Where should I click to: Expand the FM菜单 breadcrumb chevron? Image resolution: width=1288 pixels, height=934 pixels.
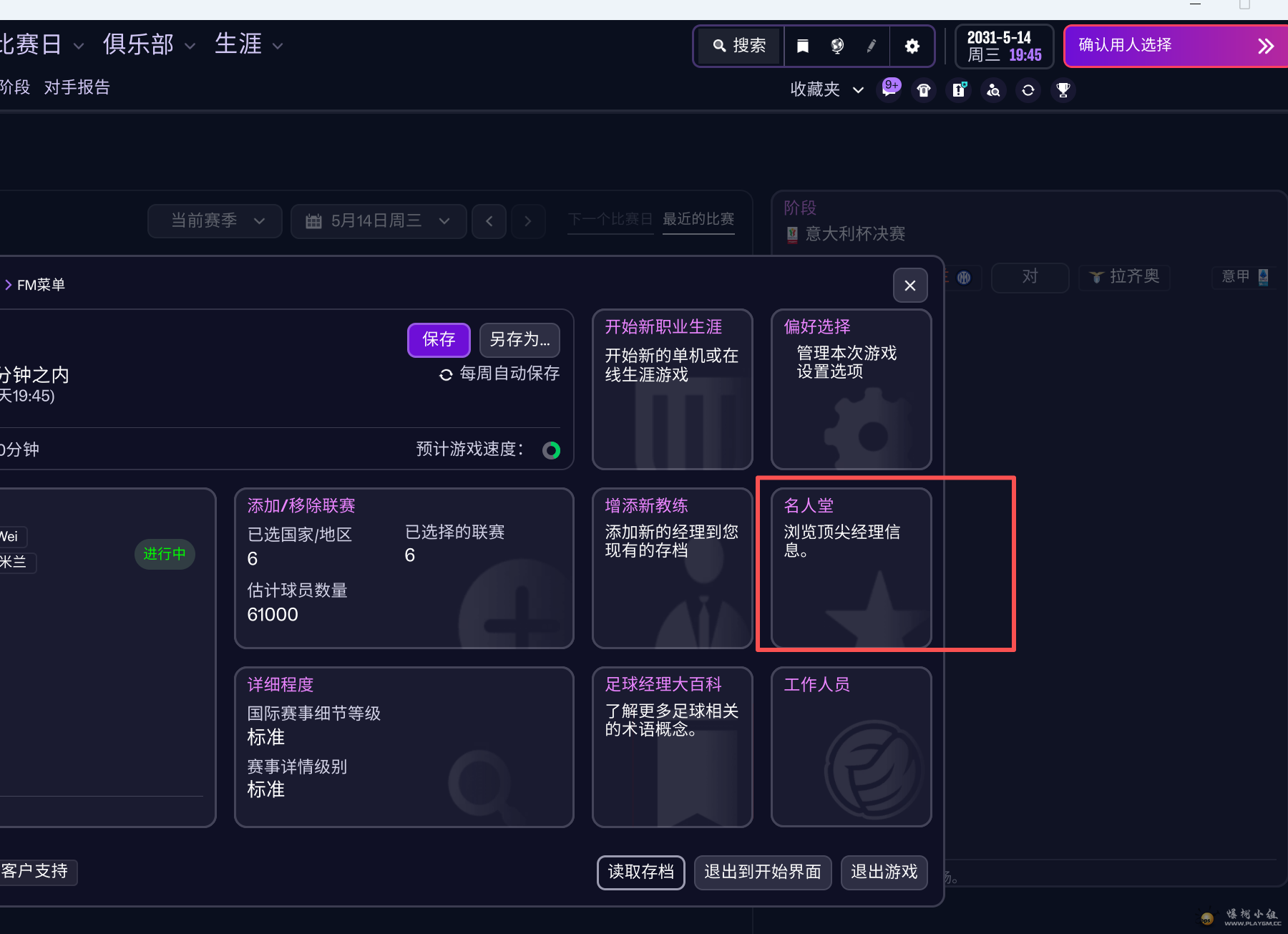9,285
